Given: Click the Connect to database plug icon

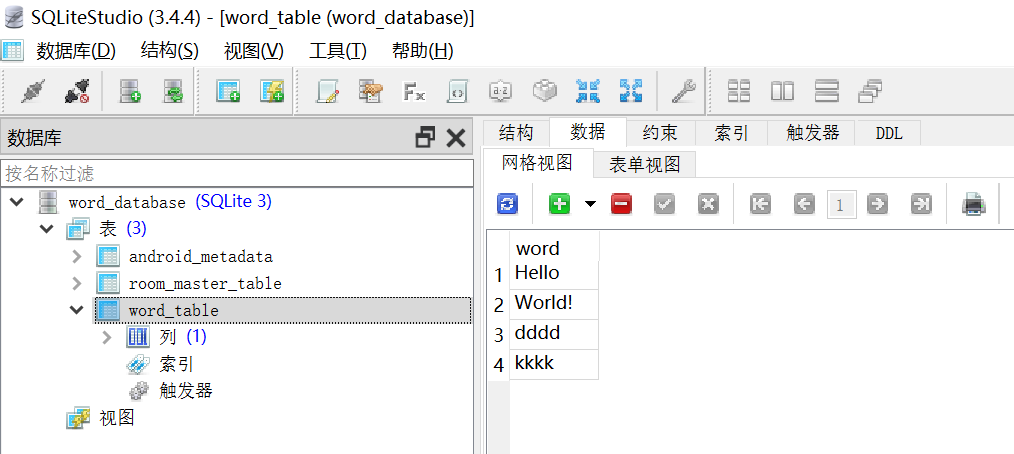Looking at the screenshot, I should tap(32, 92).
